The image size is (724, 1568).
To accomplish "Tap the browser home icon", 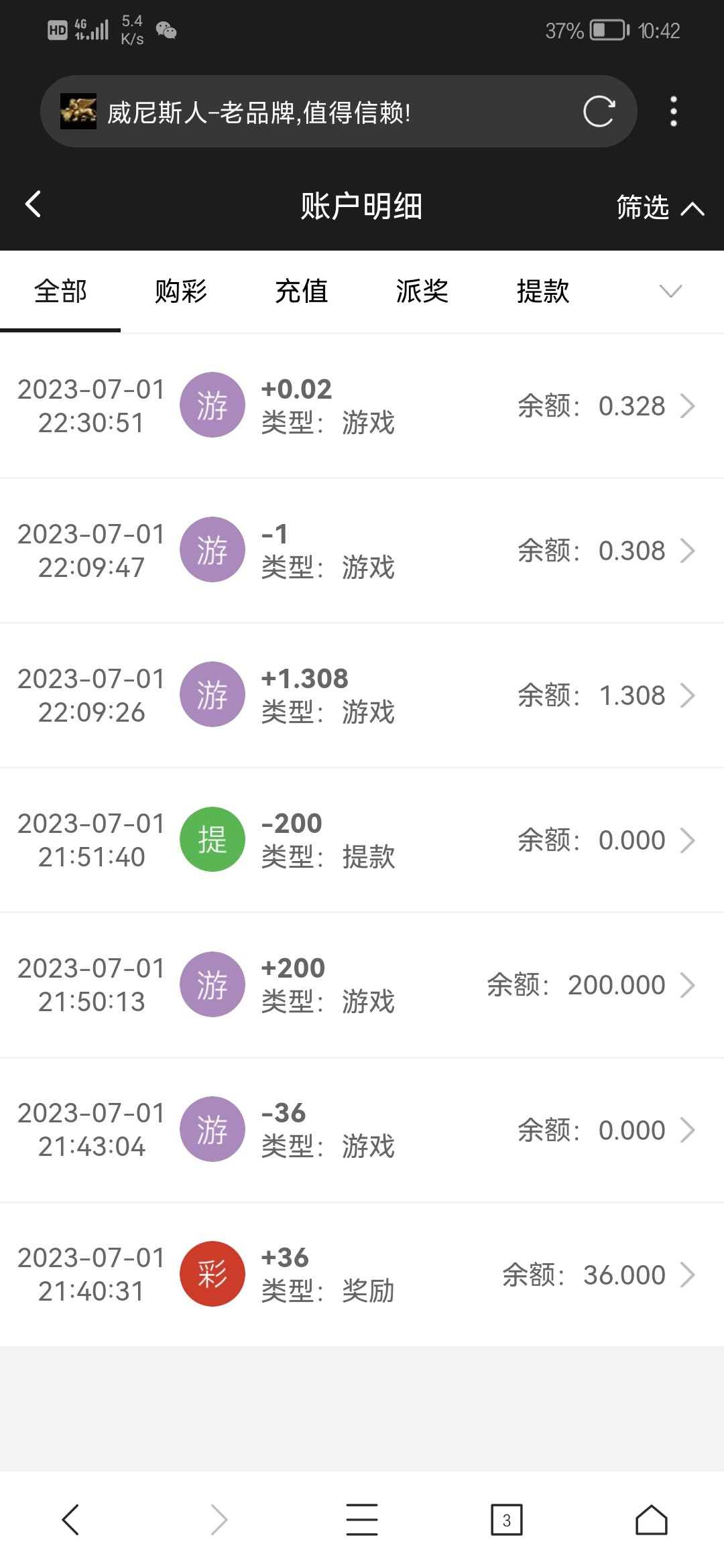I will [x=651, y=1520].
